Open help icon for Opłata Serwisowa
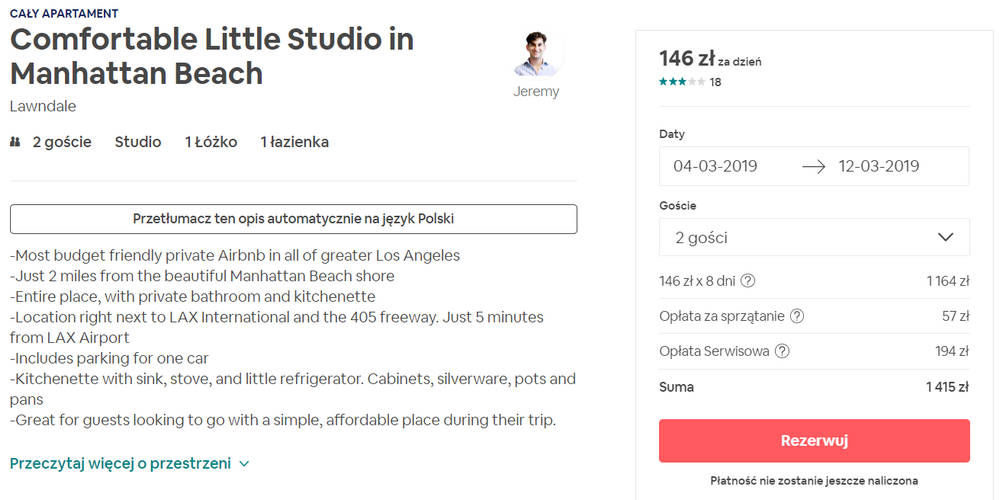 (783, 351)
